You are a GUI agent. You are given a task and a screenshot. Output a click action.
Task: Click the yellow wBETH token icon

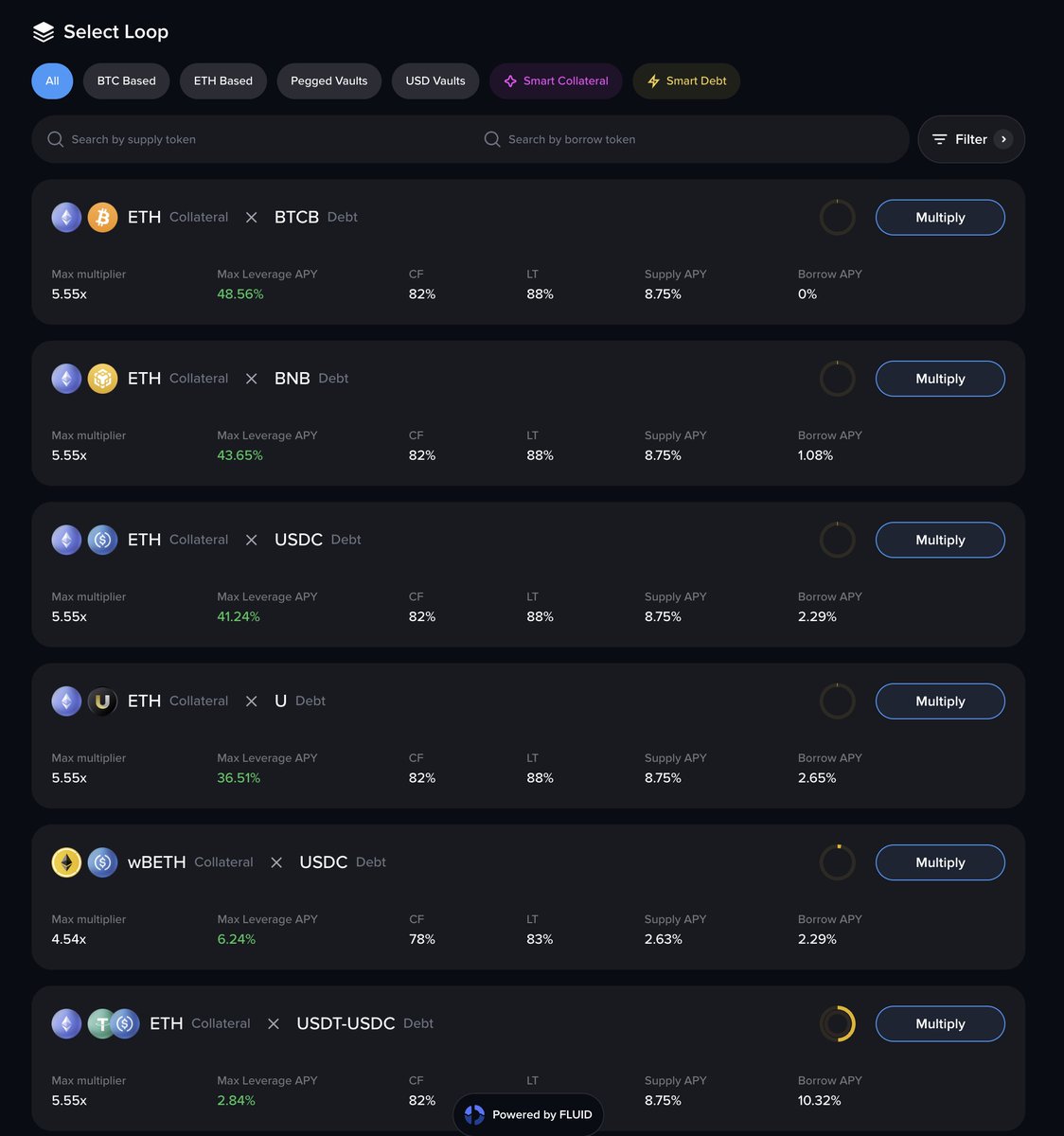click(x=66, y=862)
